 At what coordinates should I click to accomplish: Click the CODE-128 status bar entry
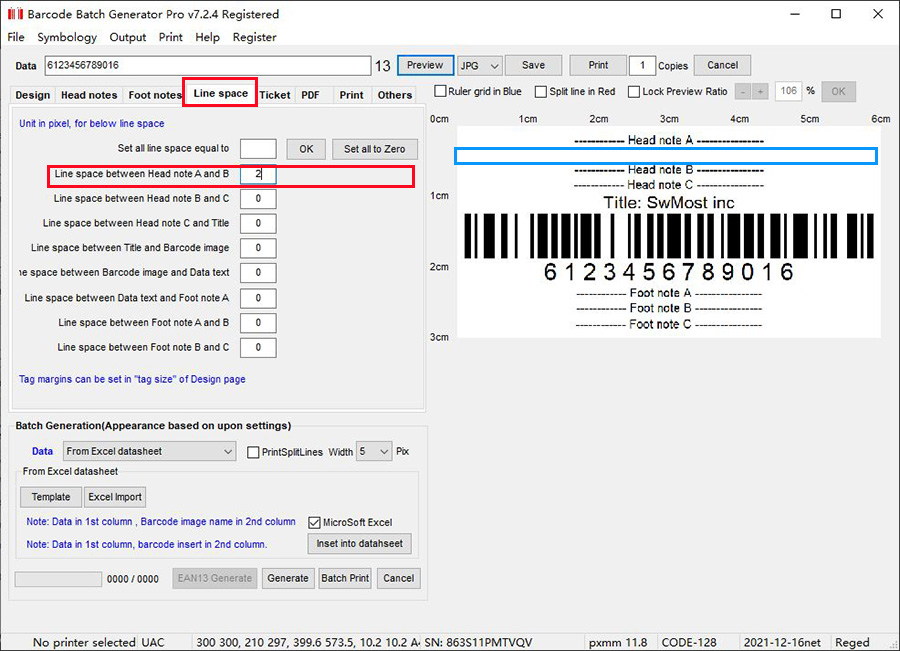click(x=689, y=642)
